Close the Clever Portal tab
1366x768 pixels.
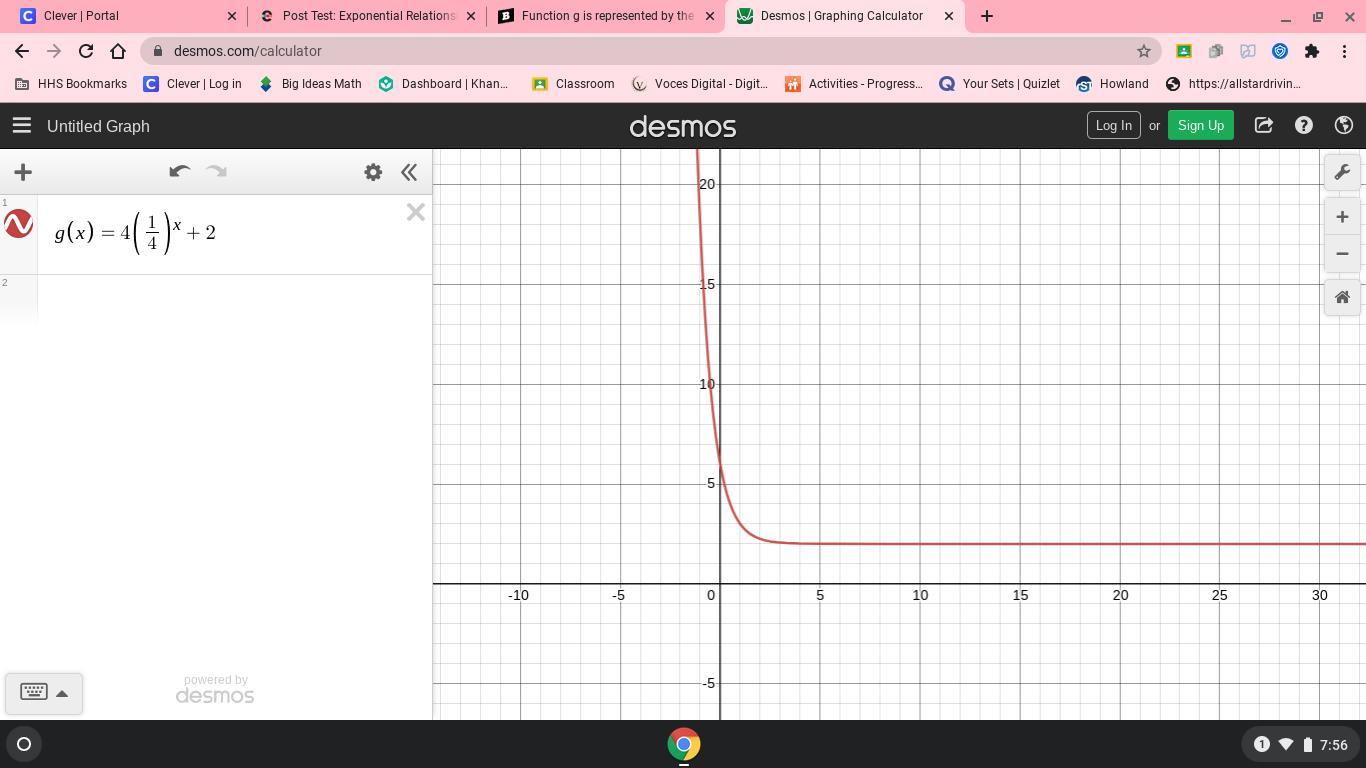pyautogui.click(x=232, y=16)
